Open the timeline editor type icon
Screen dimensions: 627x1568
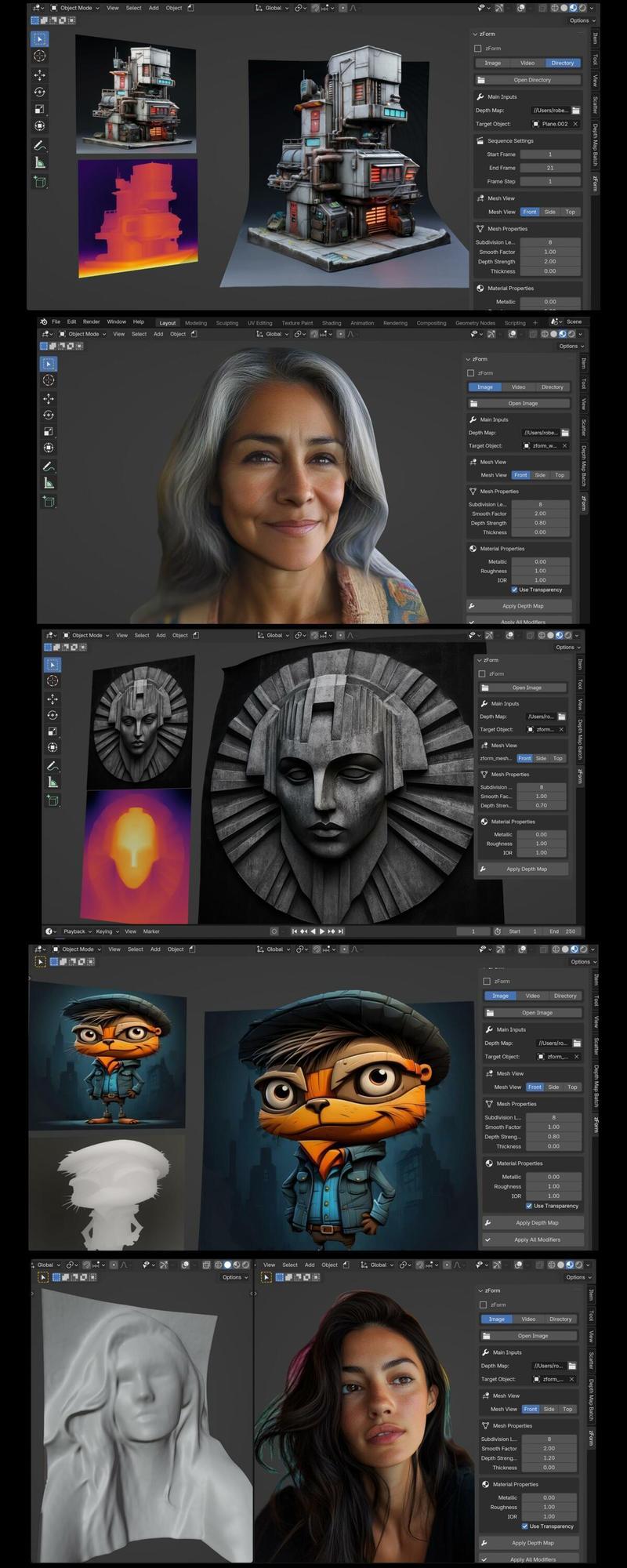click(51, 931)
